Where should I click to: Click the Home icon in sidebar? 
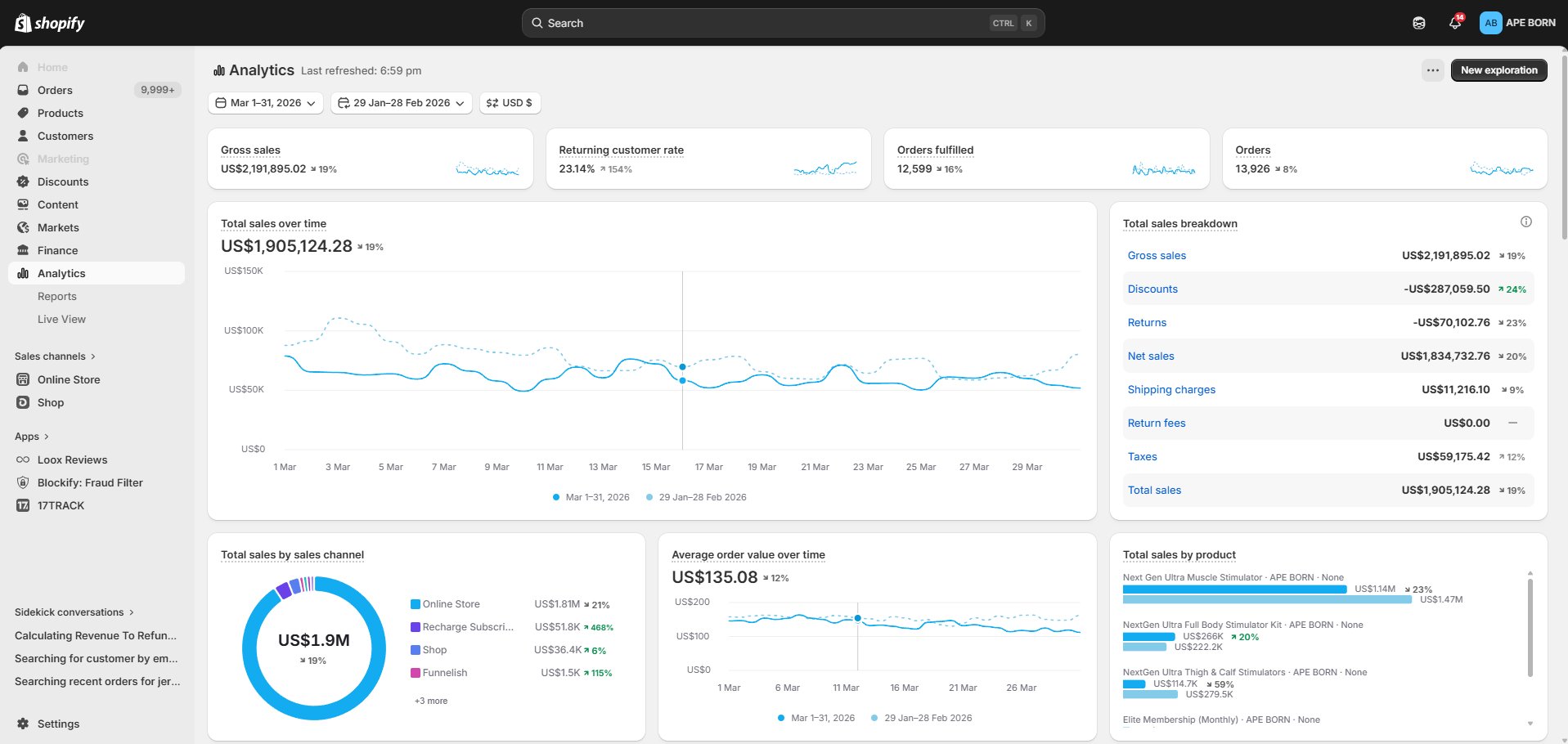pos(23,67)
